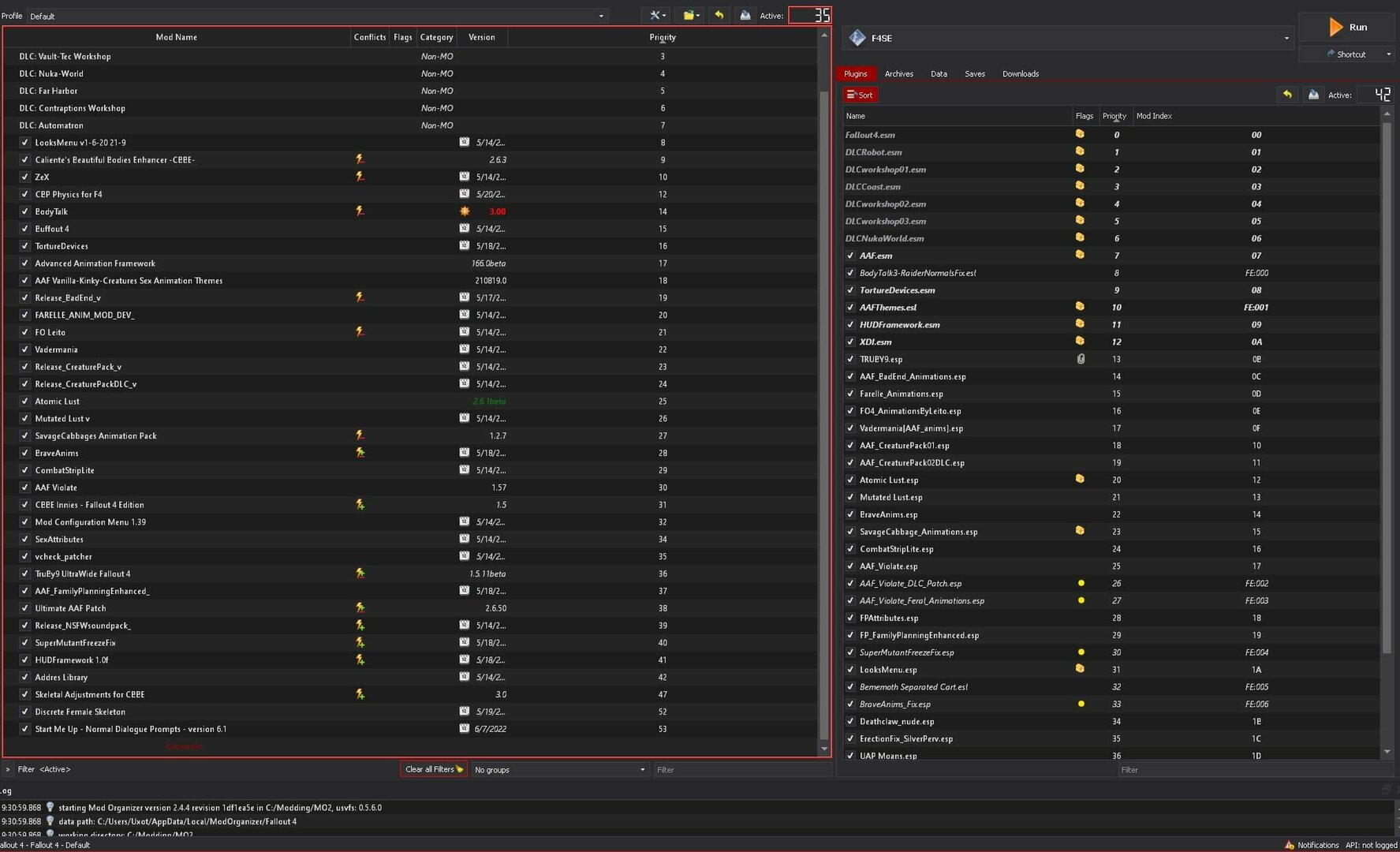
Task: Uncheck the Advanced Animation Framework mod
Action: click(x=24, y=263)
